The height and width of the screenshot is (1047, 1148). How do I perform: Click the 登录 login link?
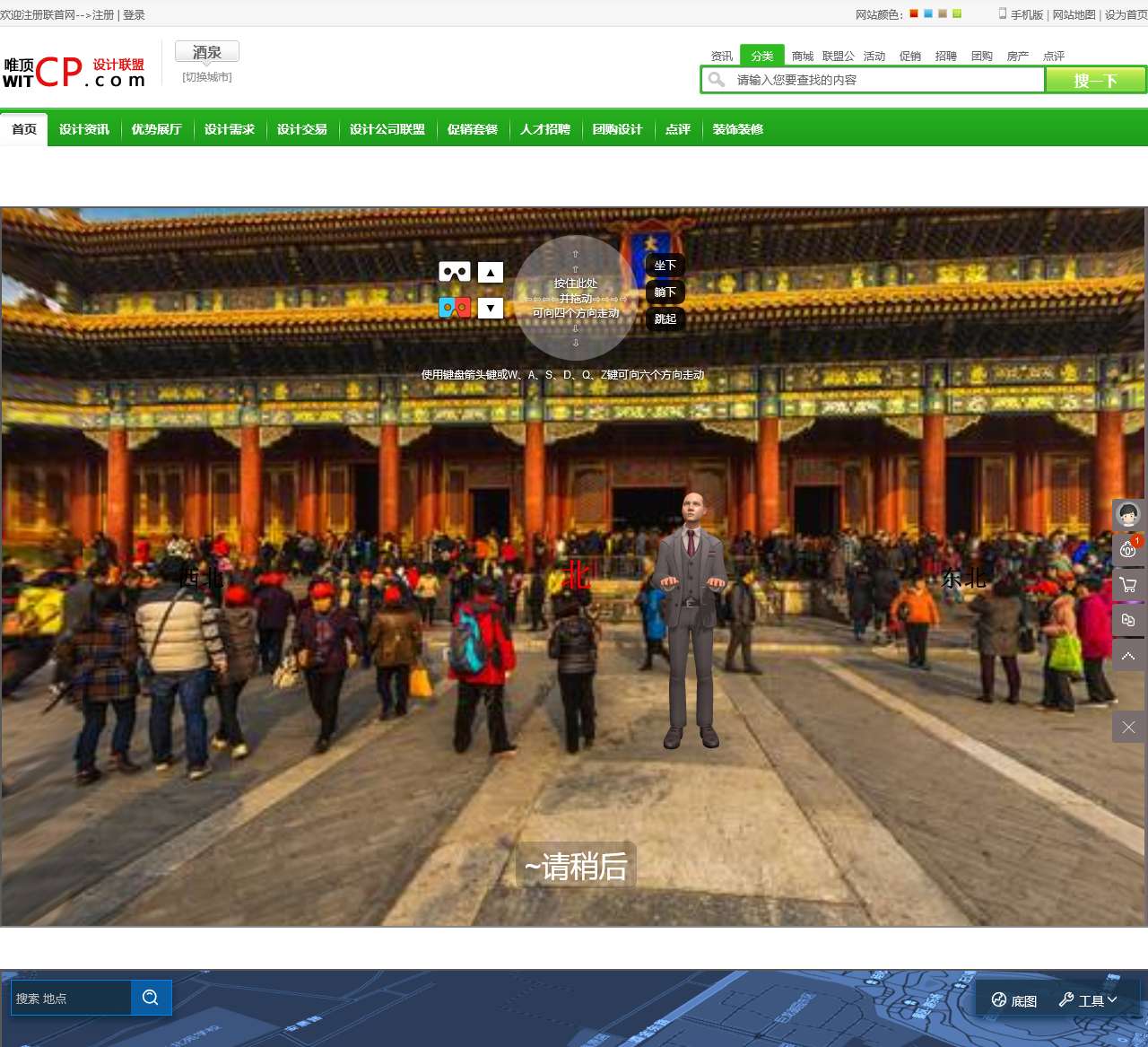[134, 14]
